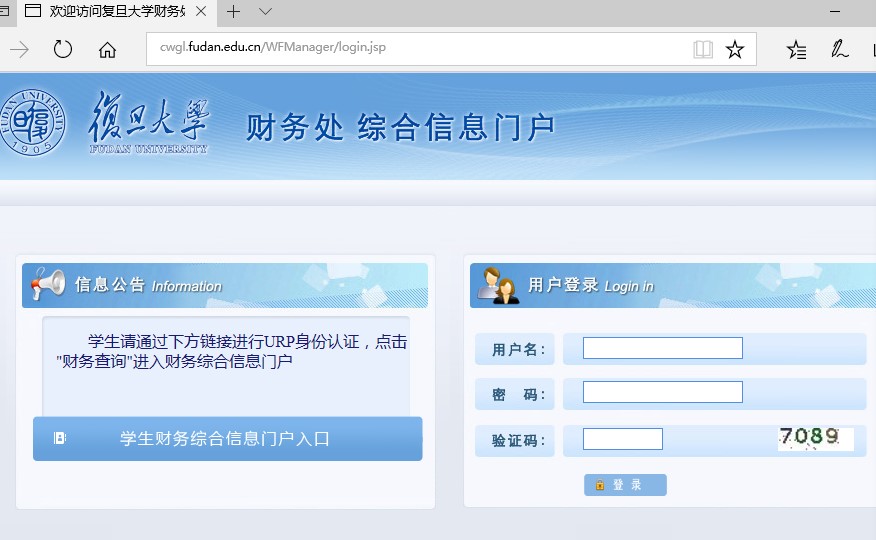Click the browser forward arrow
Screen dimensions: 876x540
tap(19, 50)
